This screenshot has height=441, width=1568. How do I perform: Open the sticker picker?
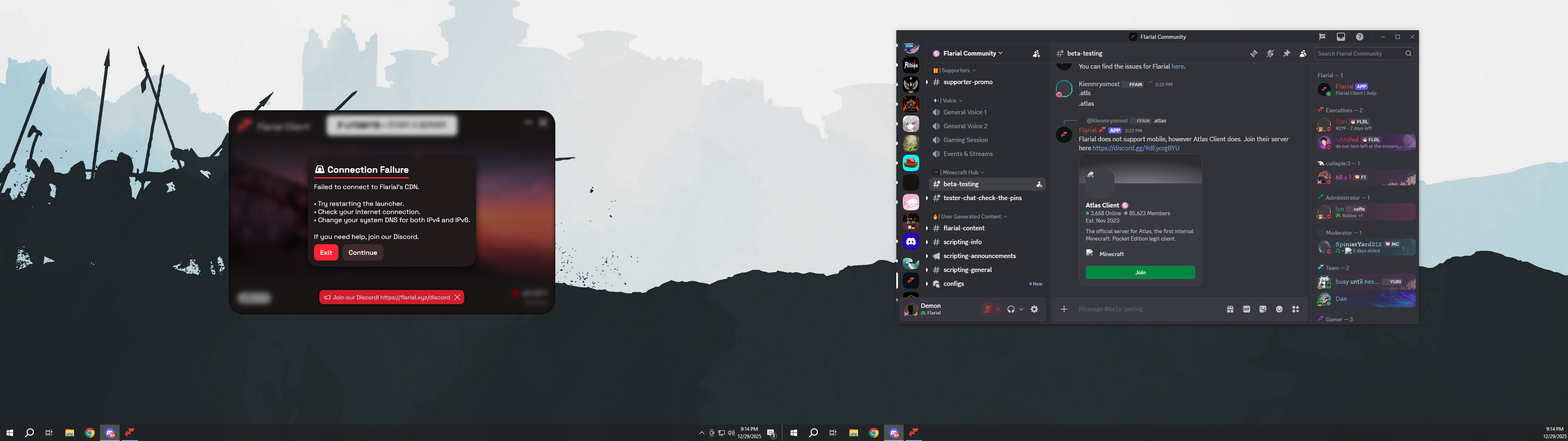tap(1263, 309)
